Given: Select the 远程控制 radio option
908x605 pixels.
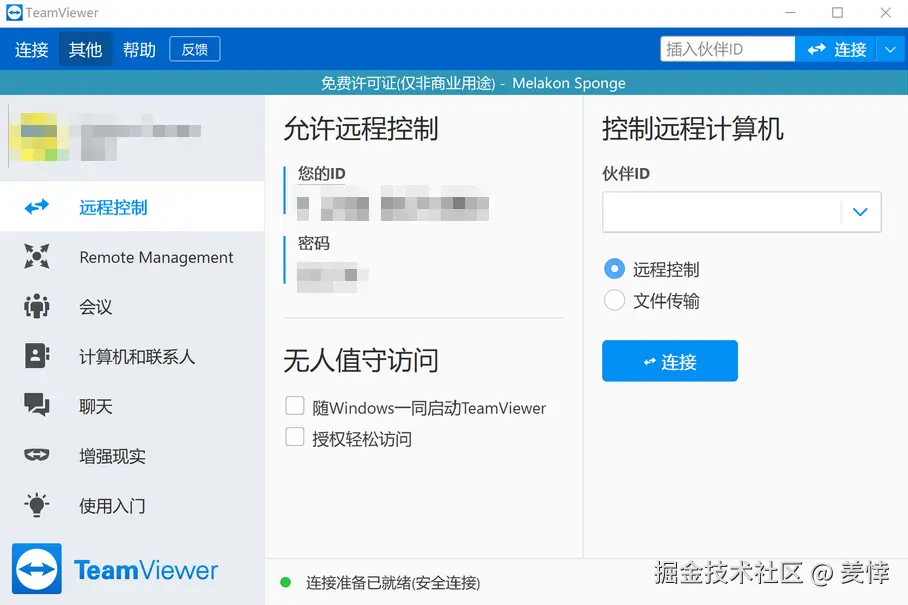Looking at the screenshot, I should (613, 268).
